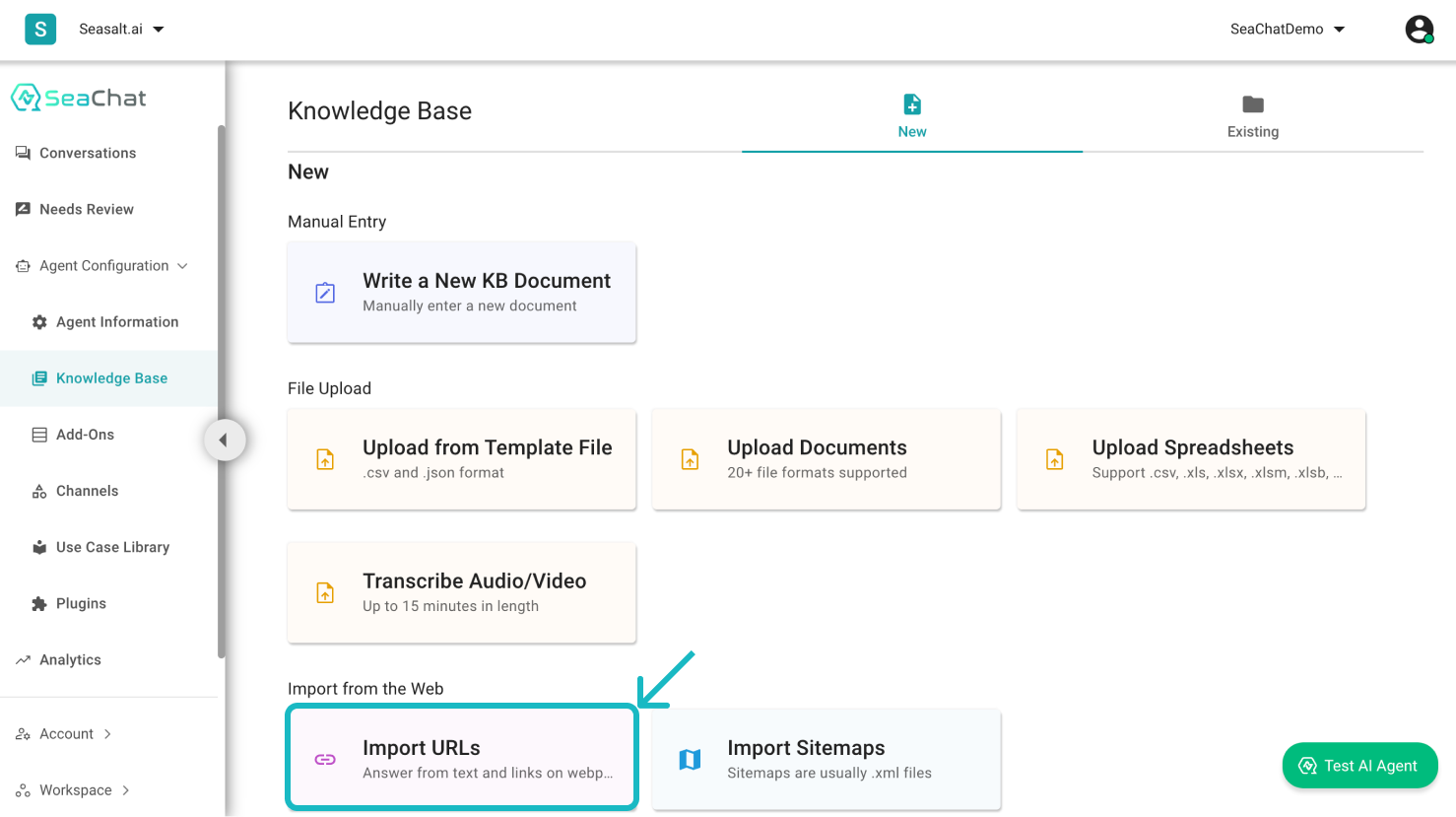Open the Upload Documents card
1456x817 pixels.
click(827, 459)
